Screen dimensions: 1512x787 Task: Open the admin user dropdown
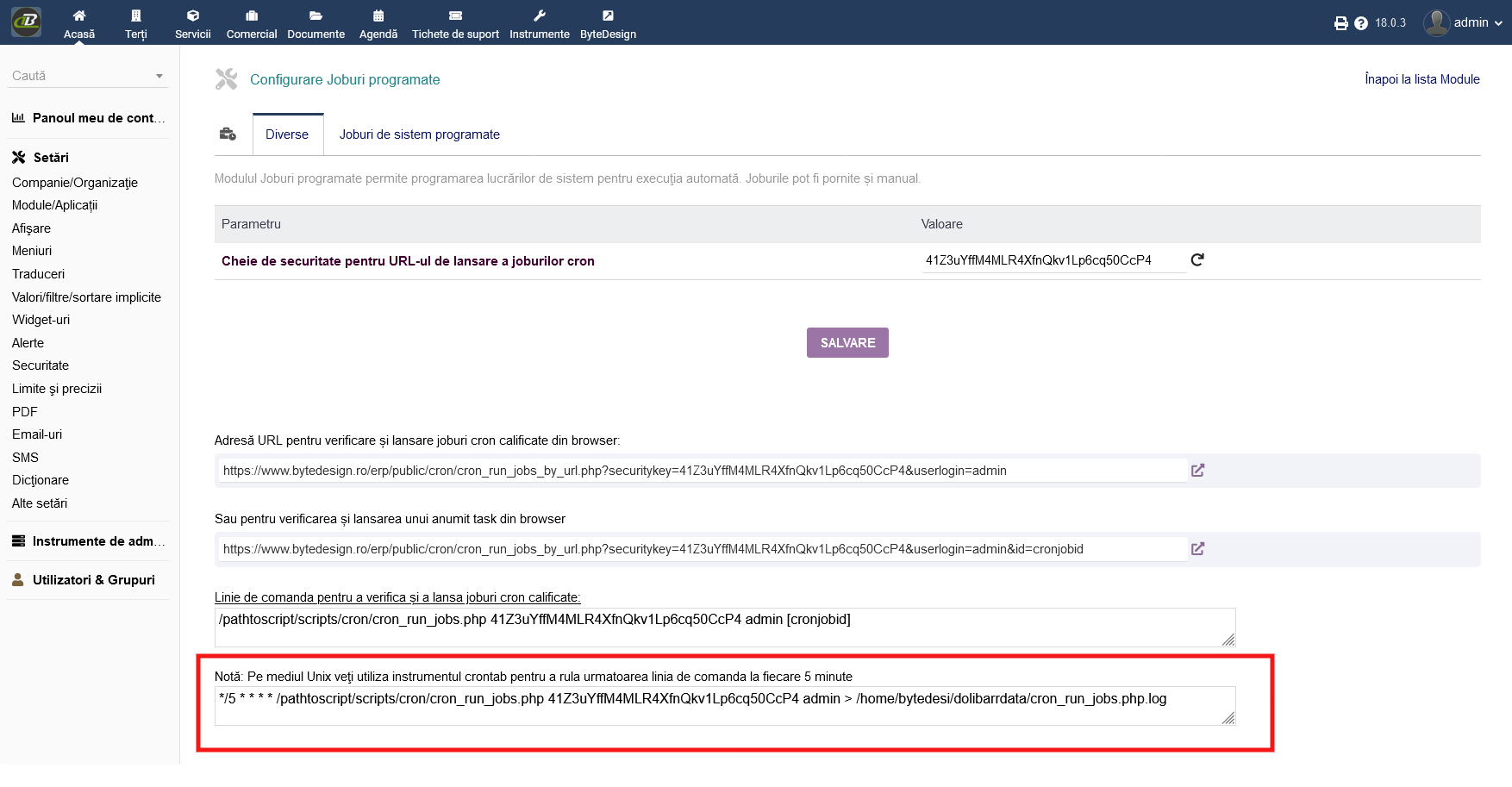(x=1464, y=23)
